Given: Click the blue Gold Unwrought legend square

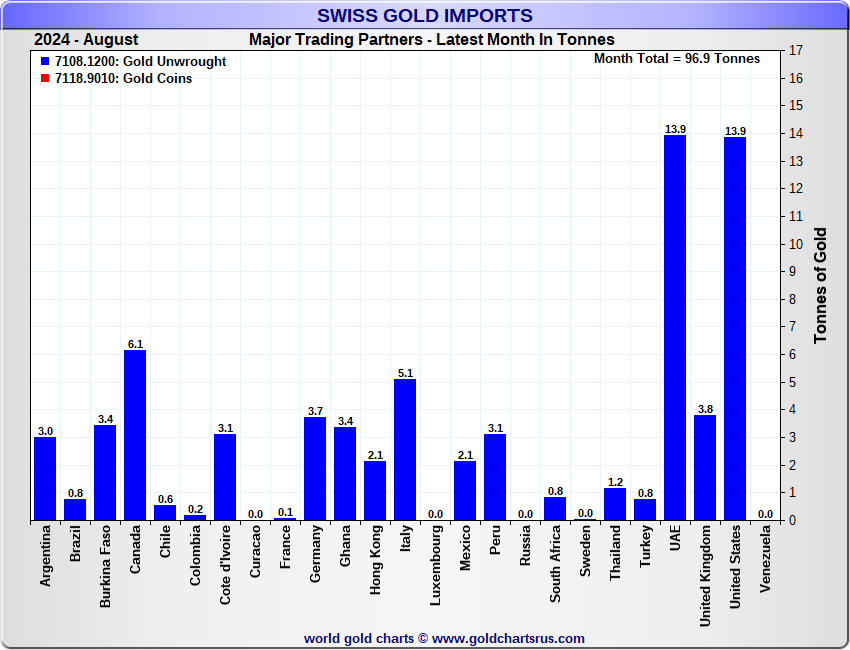Looking at the screenshot, I should [45, 62].
